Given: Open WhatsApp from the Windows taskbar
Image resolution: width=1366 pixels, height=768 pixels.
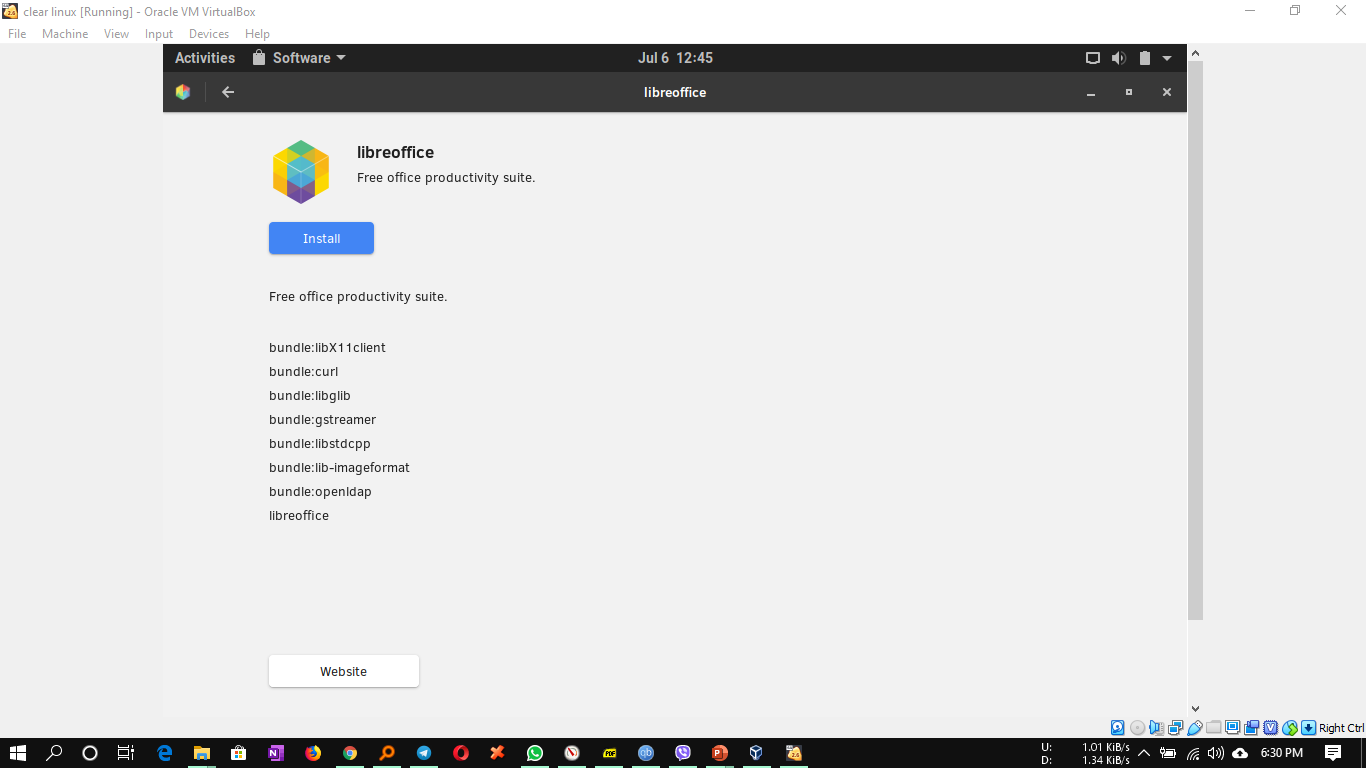Looking at the screenshot, I should point(535,753).
